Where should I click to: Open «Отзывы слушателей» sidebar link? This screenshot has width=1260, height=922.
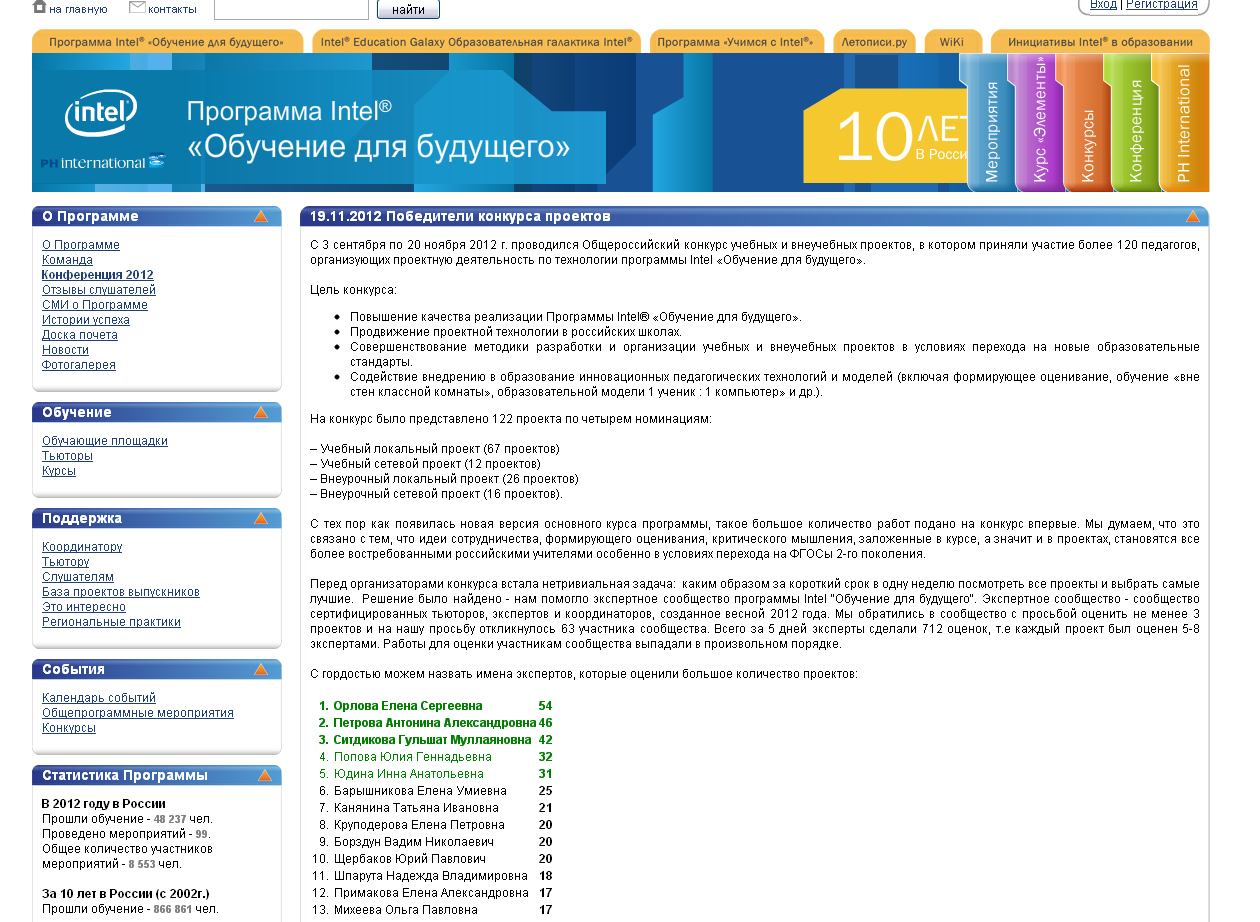(99, 290)
